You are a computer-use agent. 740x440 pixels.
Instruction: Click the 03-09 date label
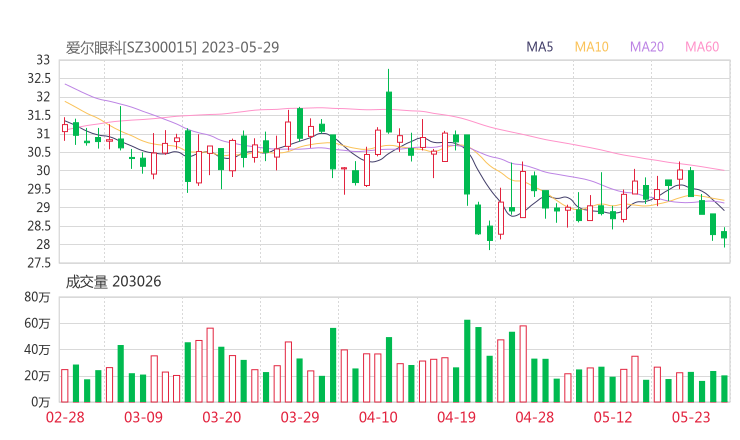(143, 417)
